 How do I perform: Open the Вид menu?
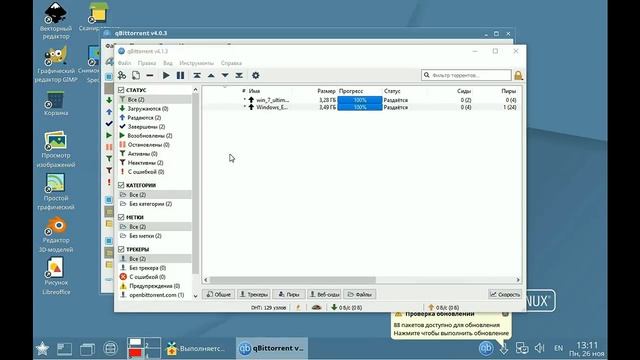pos(168,63)
